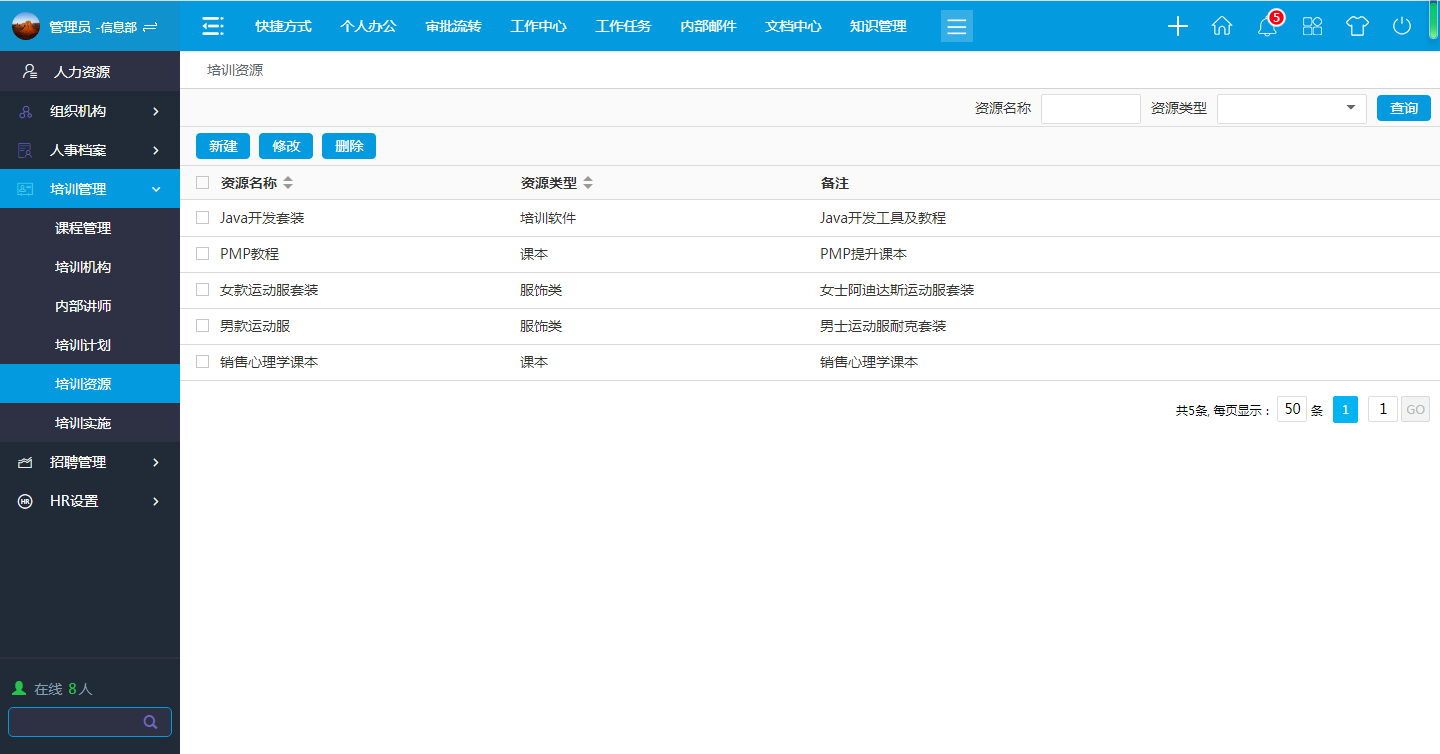This screenshot has width=1440, height=754.
Task: Focus the page-size 50 input box
Action: (x=1292, y=409)
